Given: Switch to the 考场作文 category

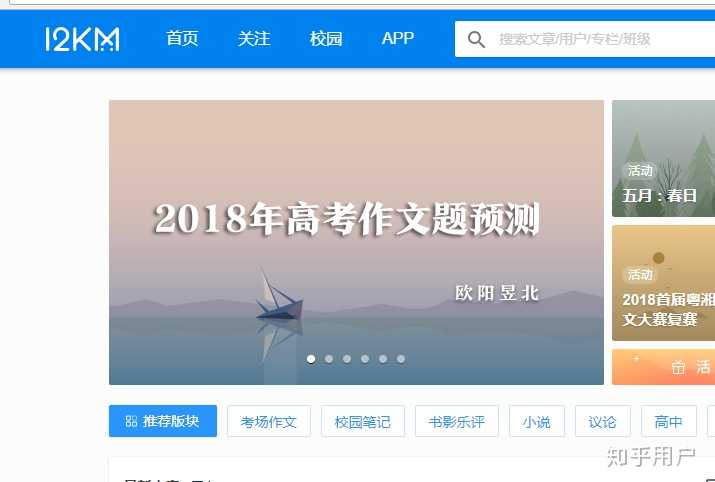Looking at the screenshot, I should (x=269, y=421).
